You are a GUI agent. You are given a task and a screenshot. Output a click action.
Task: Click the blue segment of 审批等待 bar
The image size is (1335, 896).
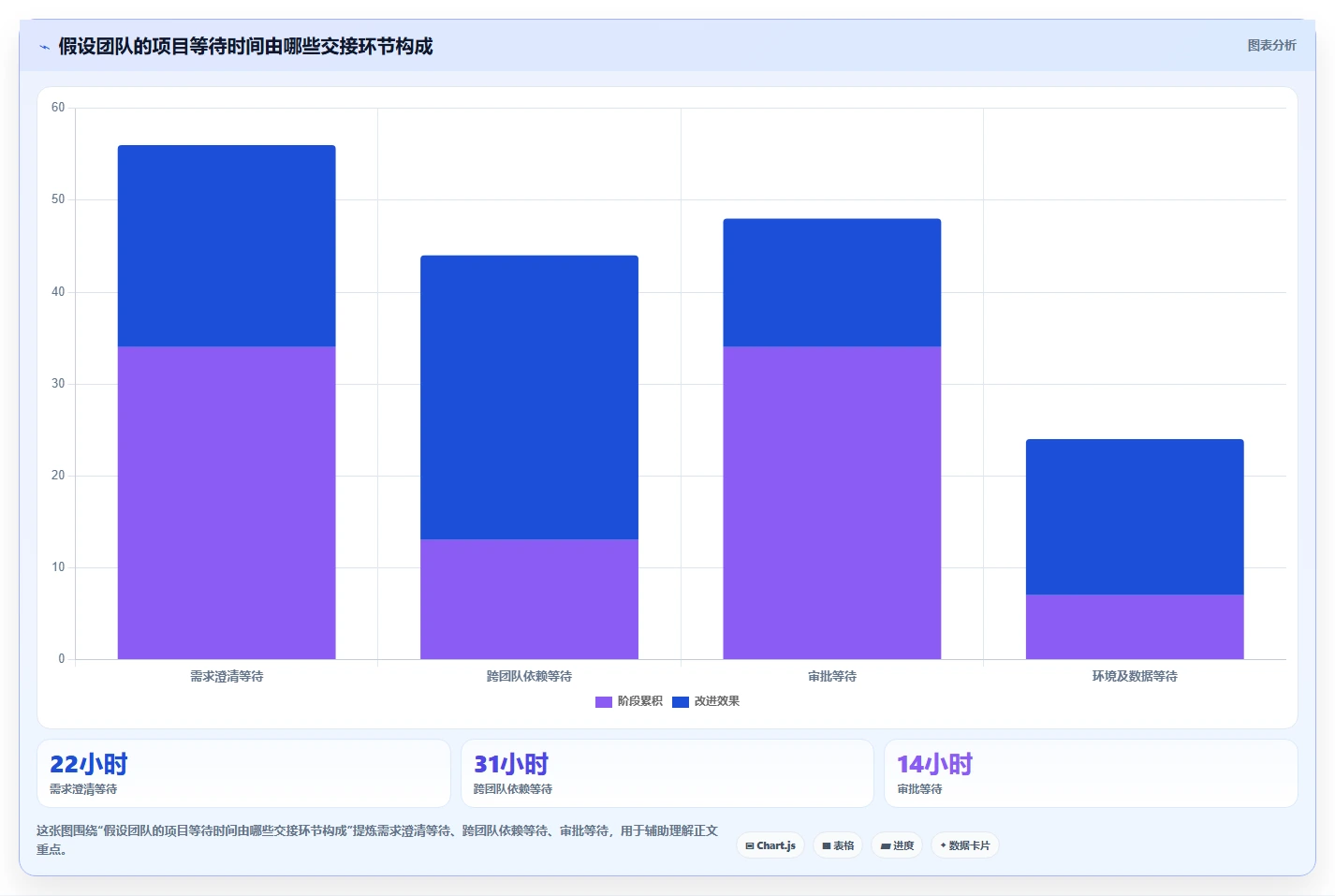832,283
